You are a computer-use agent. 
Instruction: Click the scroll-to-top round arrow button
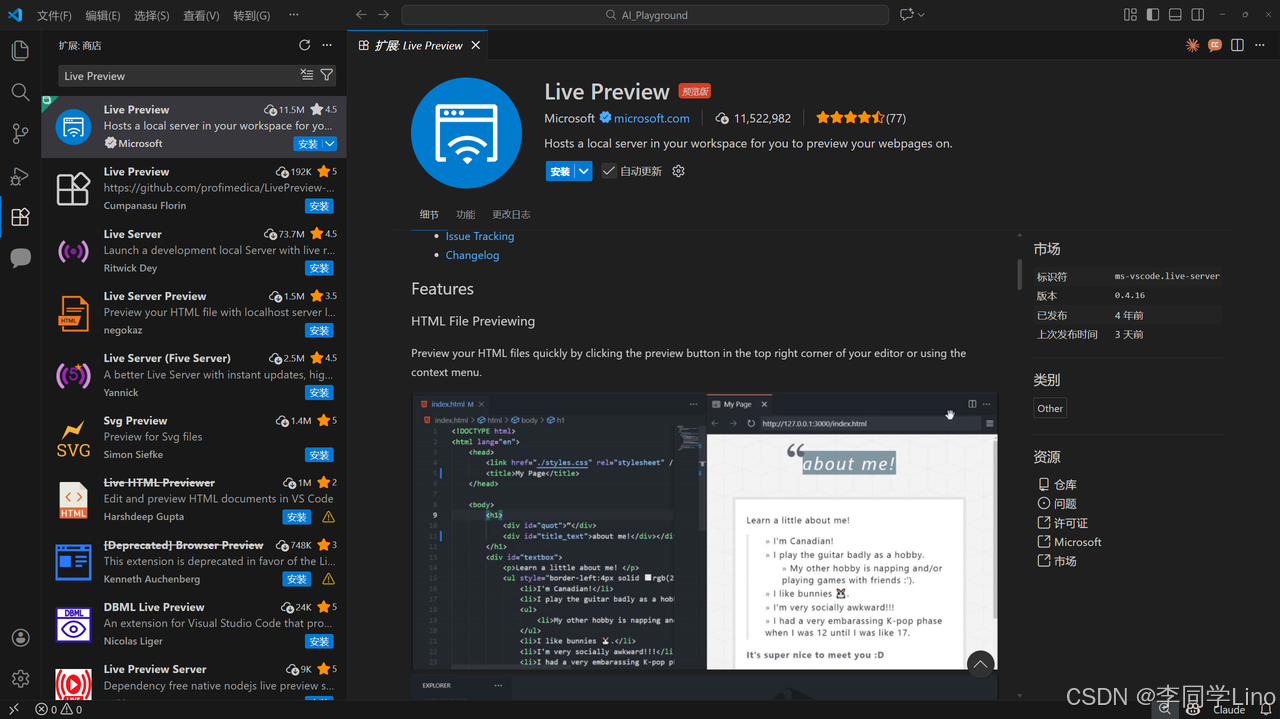[980, 664]
